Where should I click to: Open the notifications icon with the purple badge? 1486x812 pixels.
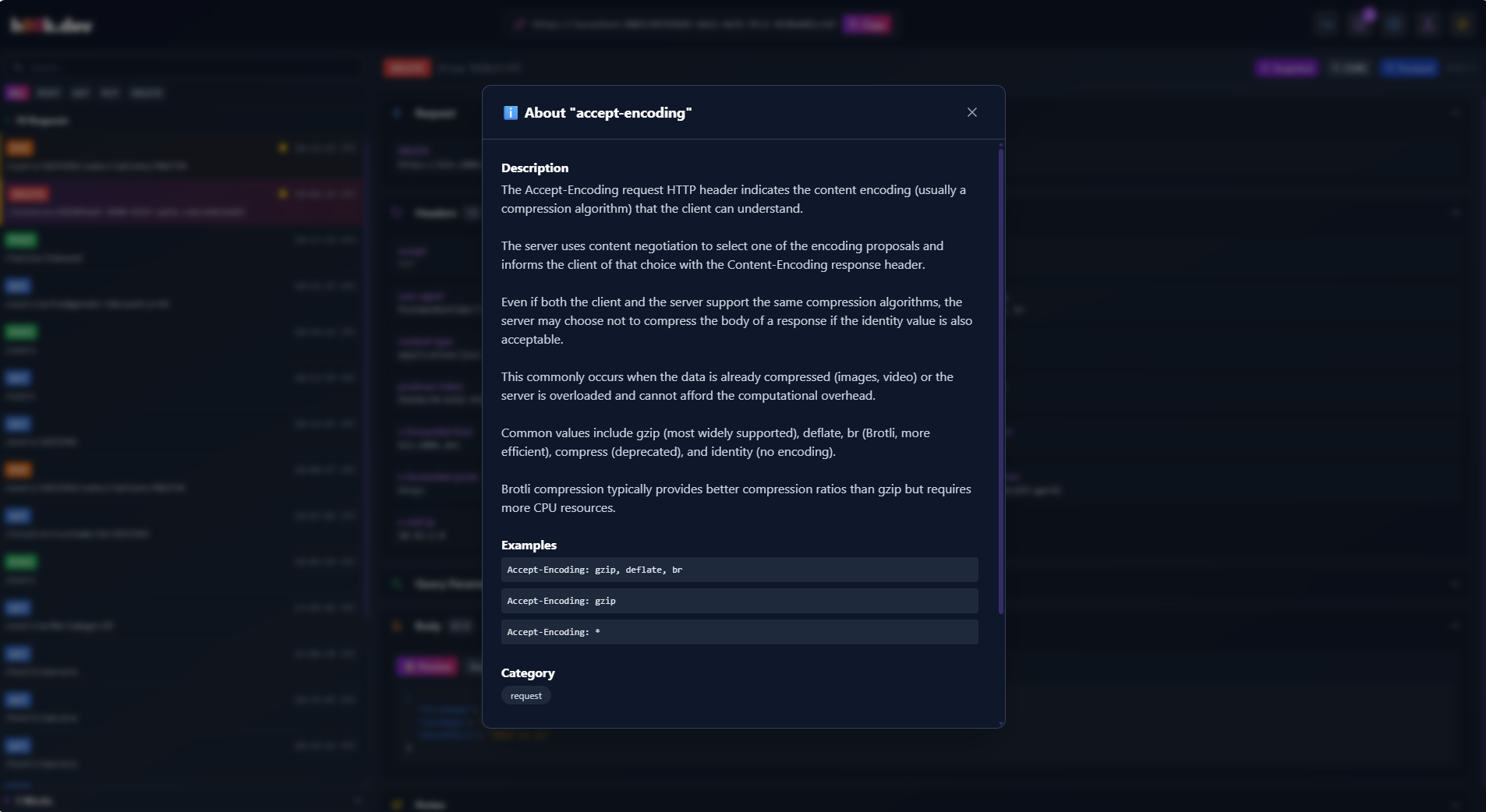click(x=1360, y=24)
